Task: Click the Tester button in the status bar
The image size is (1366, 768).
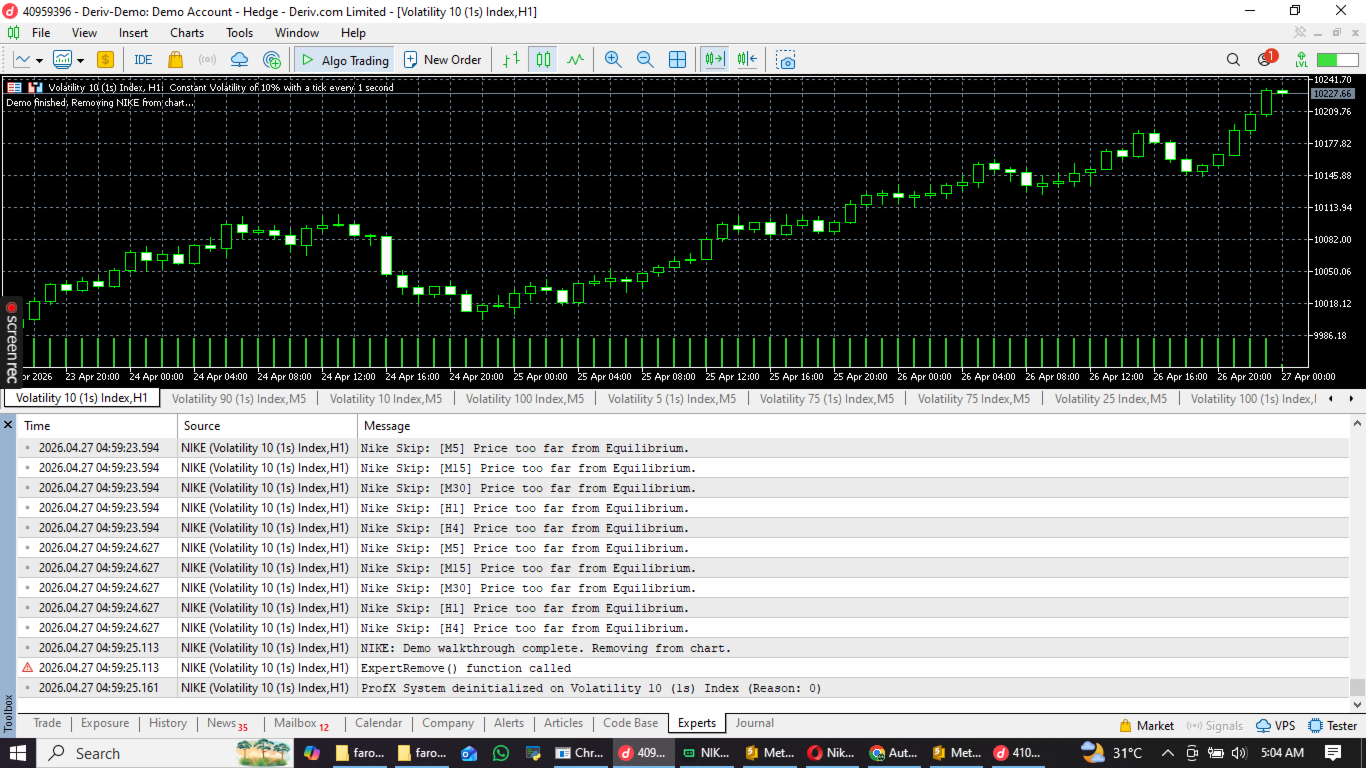Action: click(1333, 725)
